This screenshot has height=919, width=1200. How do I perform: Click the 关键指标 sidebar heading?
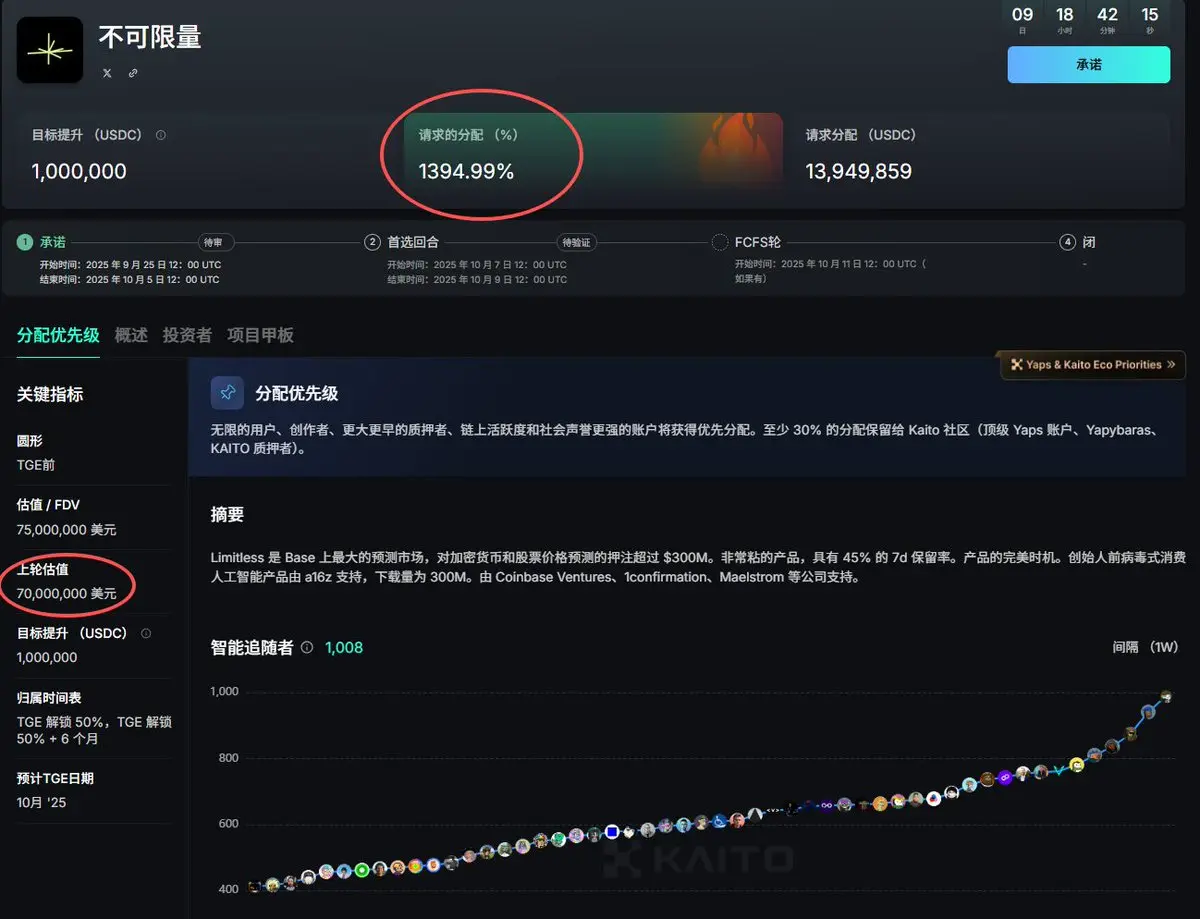50,395
